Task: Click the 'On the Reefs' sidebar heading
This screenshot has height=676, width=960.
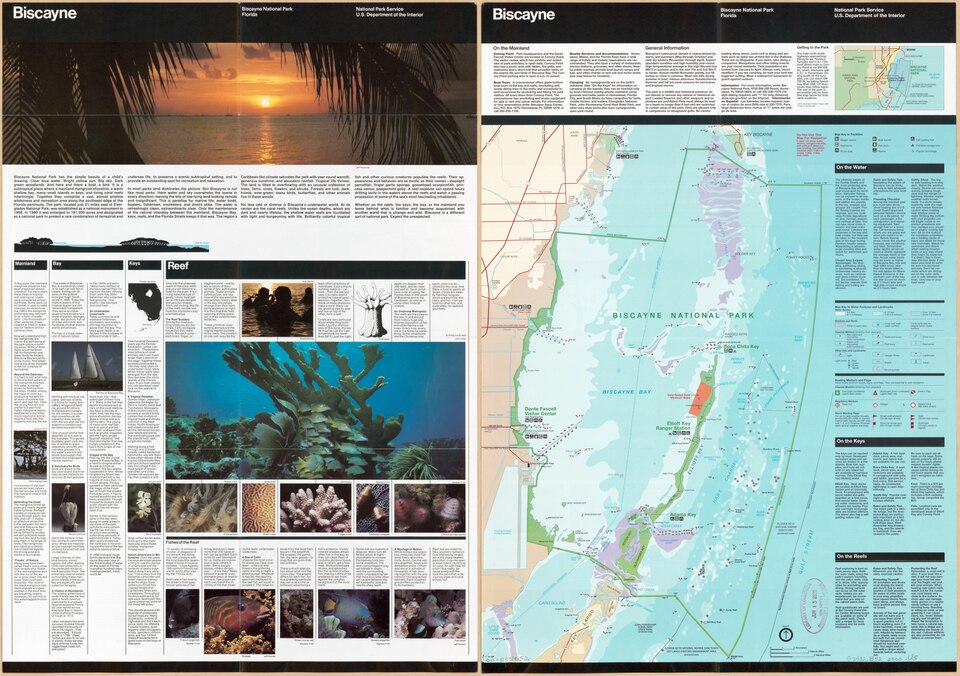Action: pos(852,557)
